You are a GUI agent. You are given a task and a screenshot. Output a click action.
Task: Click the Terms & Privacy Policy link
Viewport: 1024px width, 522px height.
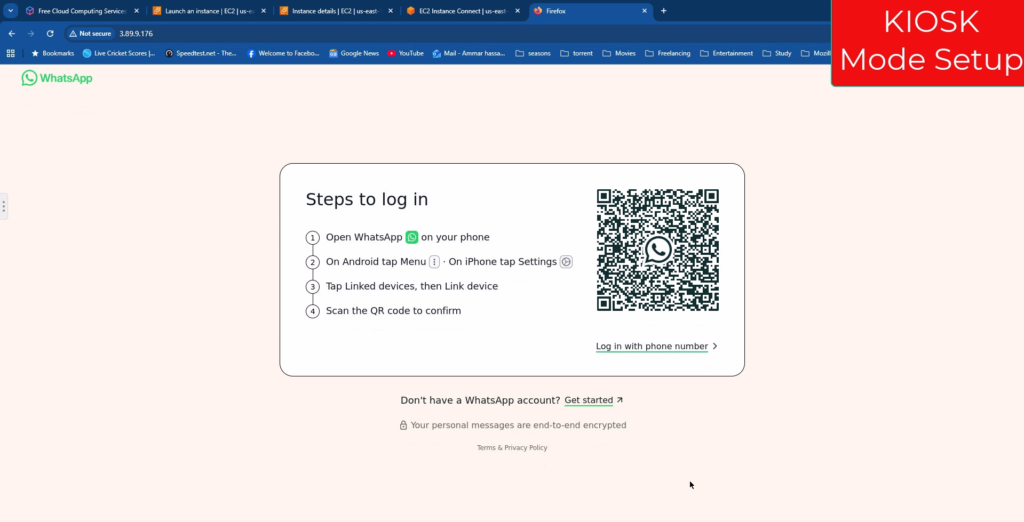[x=512, y=448]
